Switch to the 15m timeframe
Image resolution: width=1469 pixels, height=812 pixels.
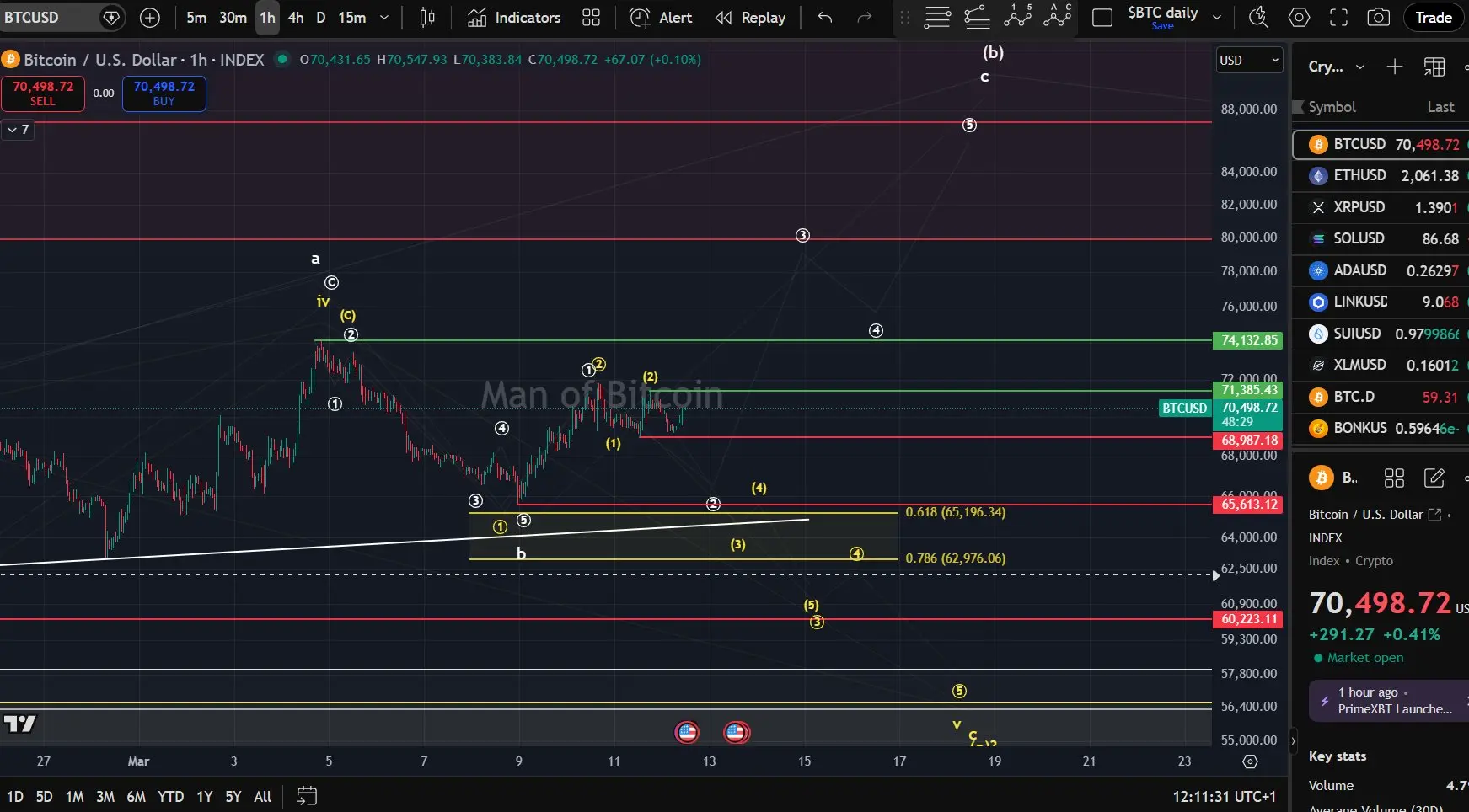(351, 17)
